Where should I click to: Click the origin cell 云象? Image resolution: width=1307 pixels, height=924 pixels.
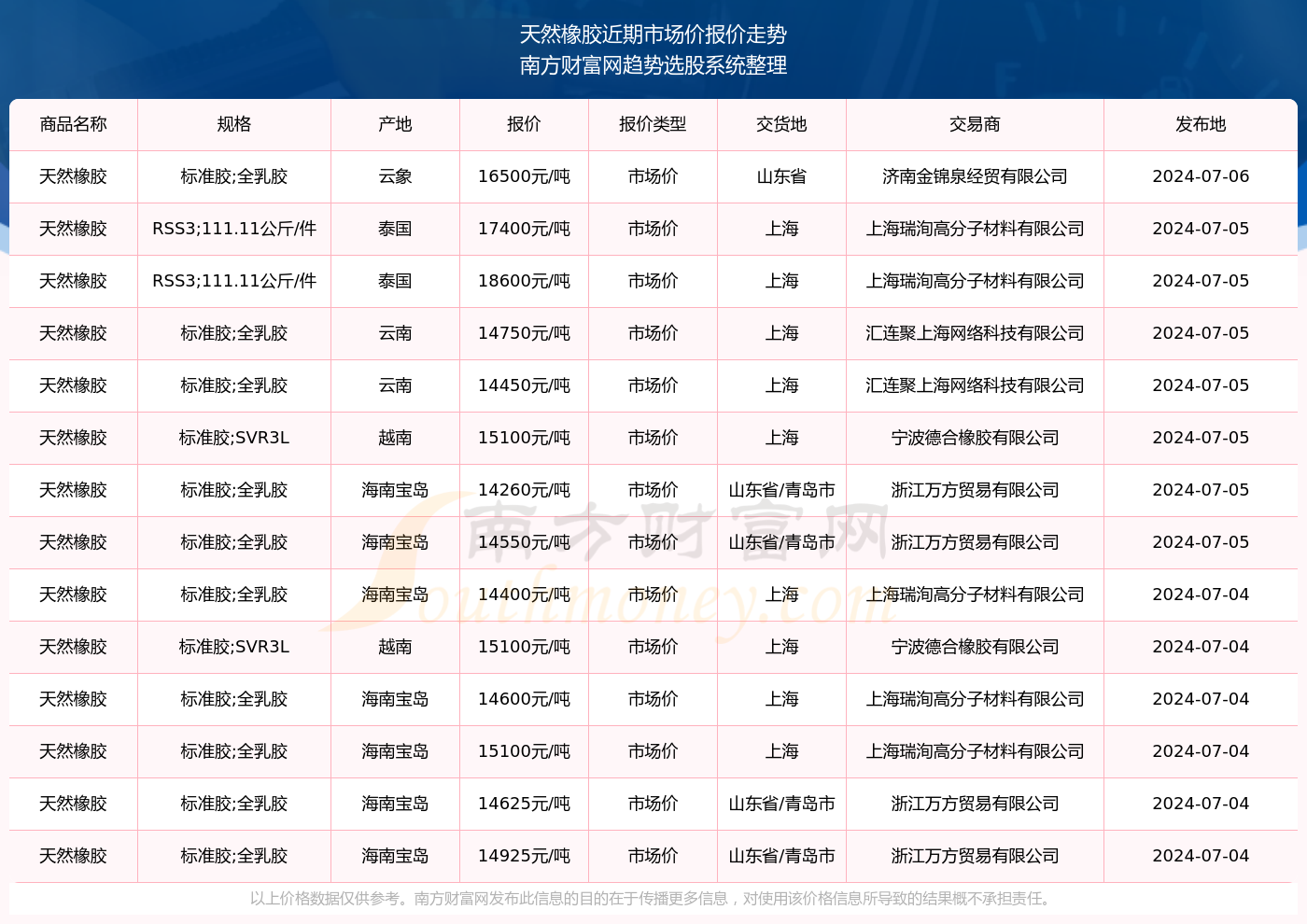396,176
